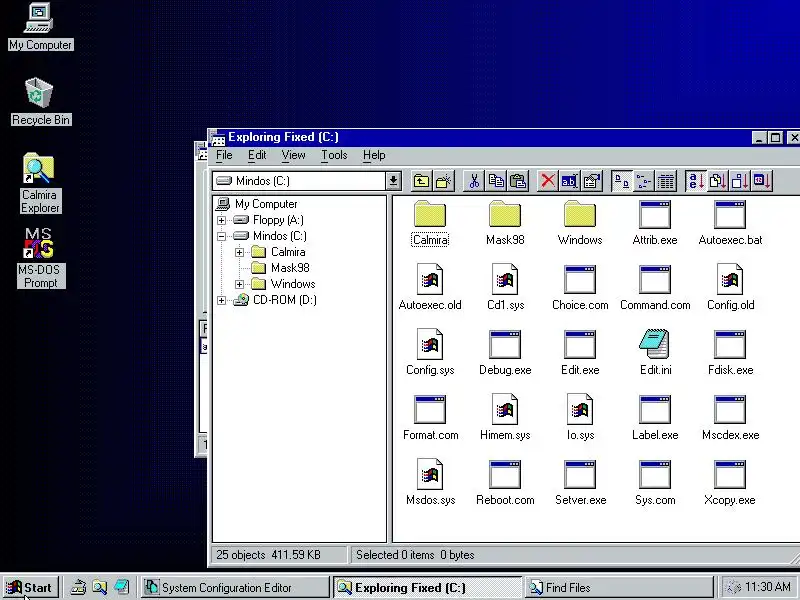Open the File menu
This screenshot has height=600, width=800.
click(224, 155)
